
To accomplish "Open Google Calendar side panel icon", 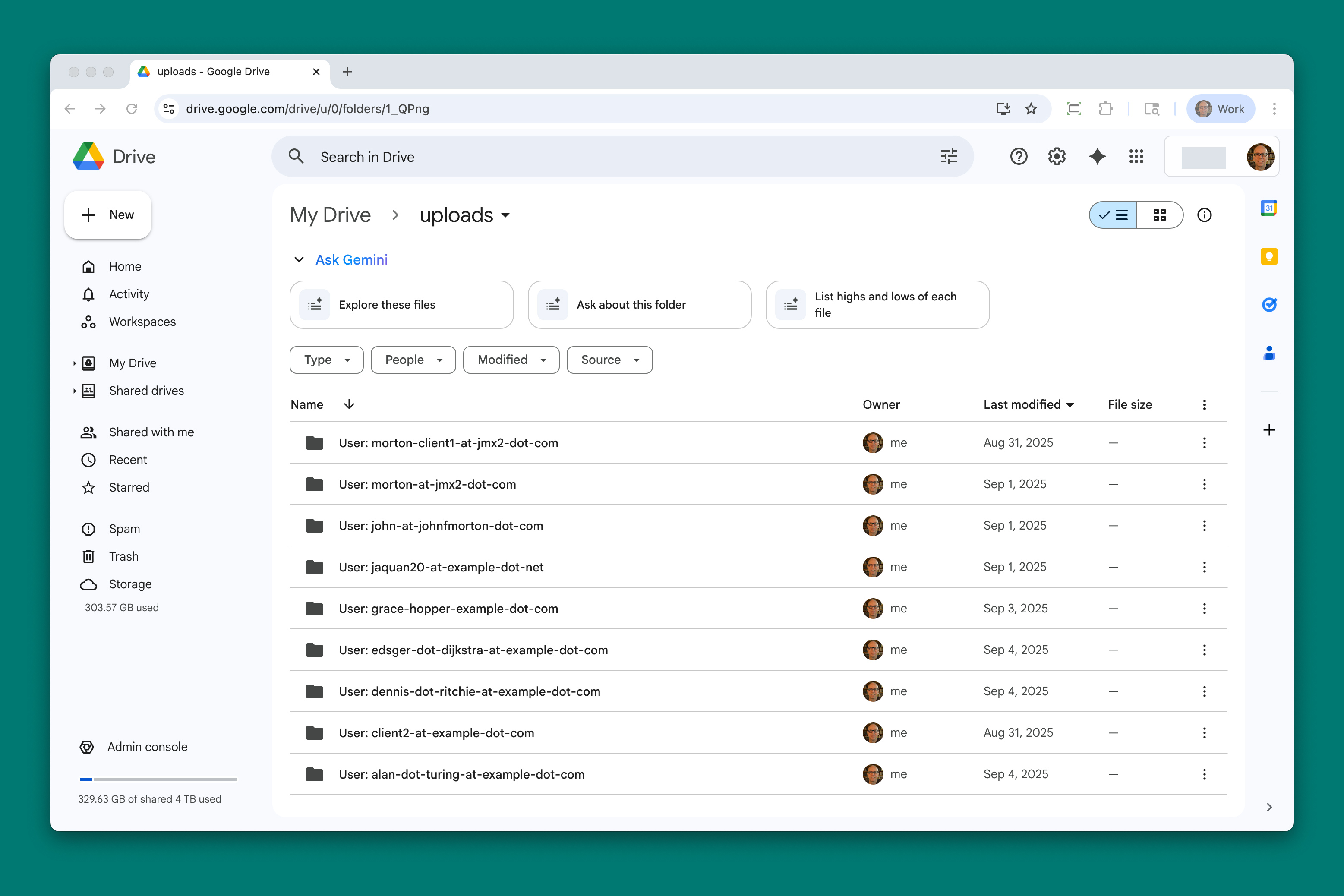I will [1268, 208].
